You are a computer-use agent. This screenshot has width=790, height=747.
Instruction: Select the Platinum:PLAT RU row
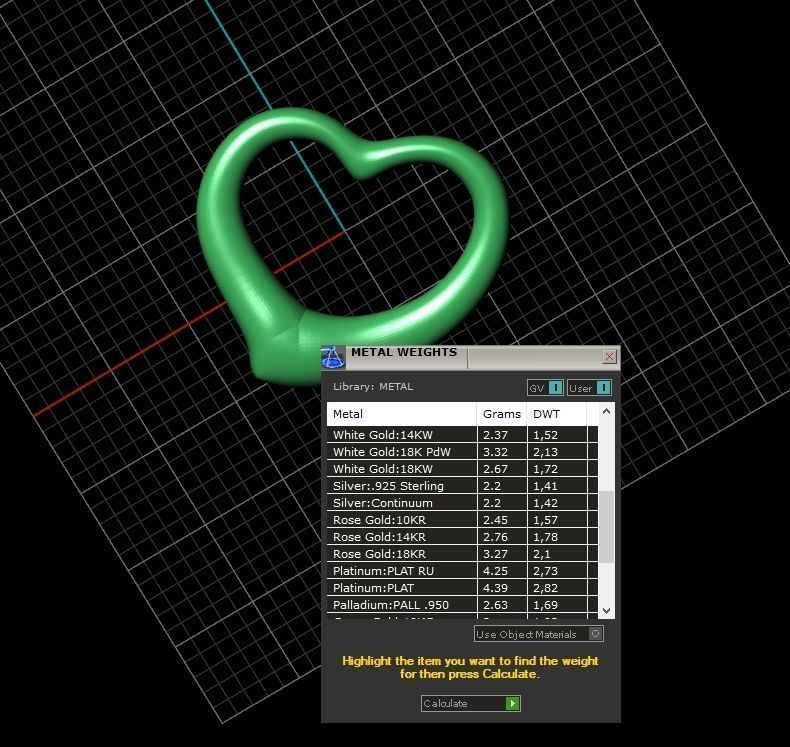coord(463,571)
